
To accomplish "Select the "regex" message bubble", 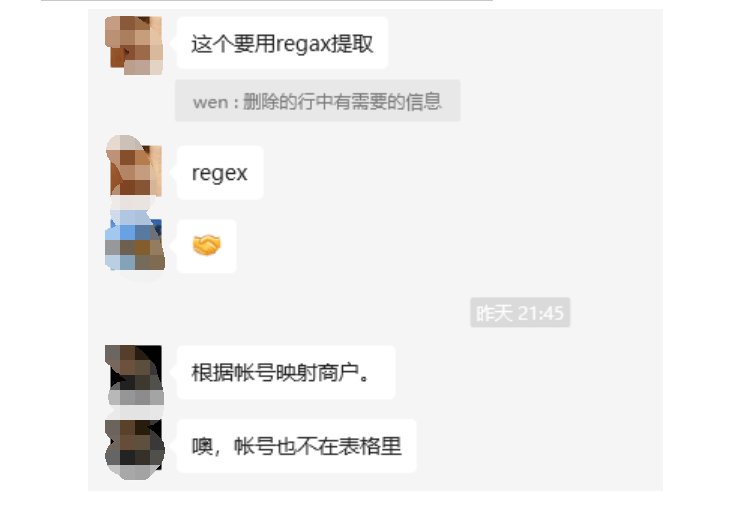I will click(x=220, y=173).
